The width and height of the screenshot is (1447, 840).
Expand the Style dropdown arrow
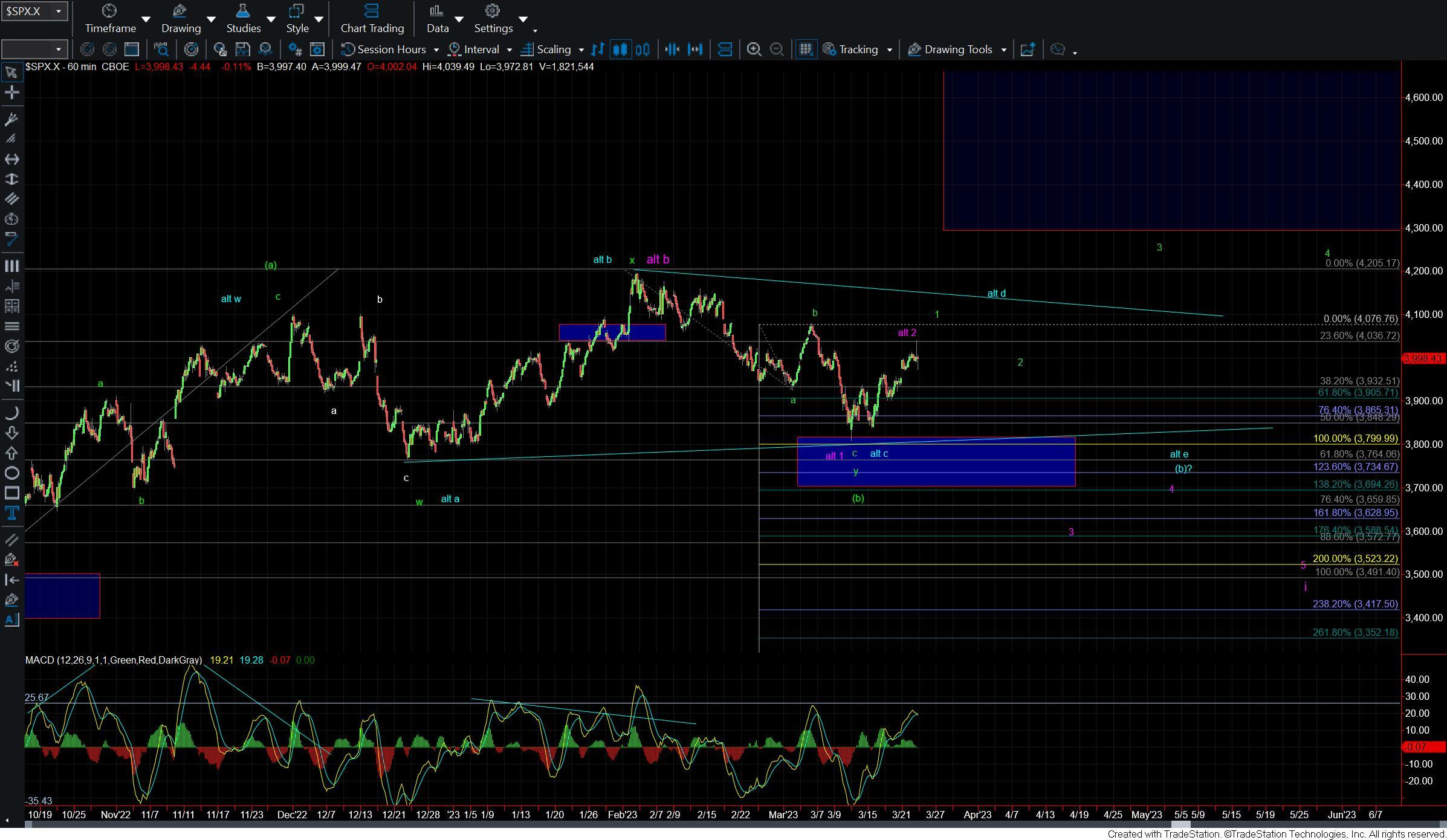click(x=319, y=19)
